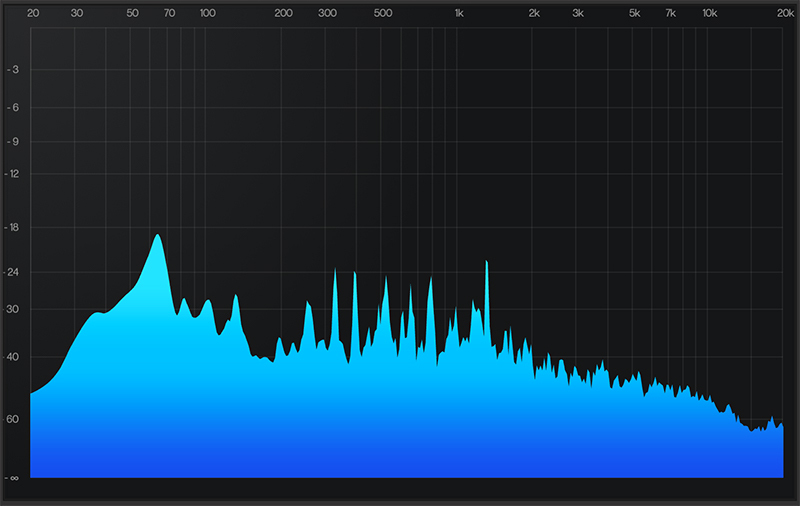Click the 20 Hz label on frequency axis
Screen dimensions: 800x506
[33, 14]
